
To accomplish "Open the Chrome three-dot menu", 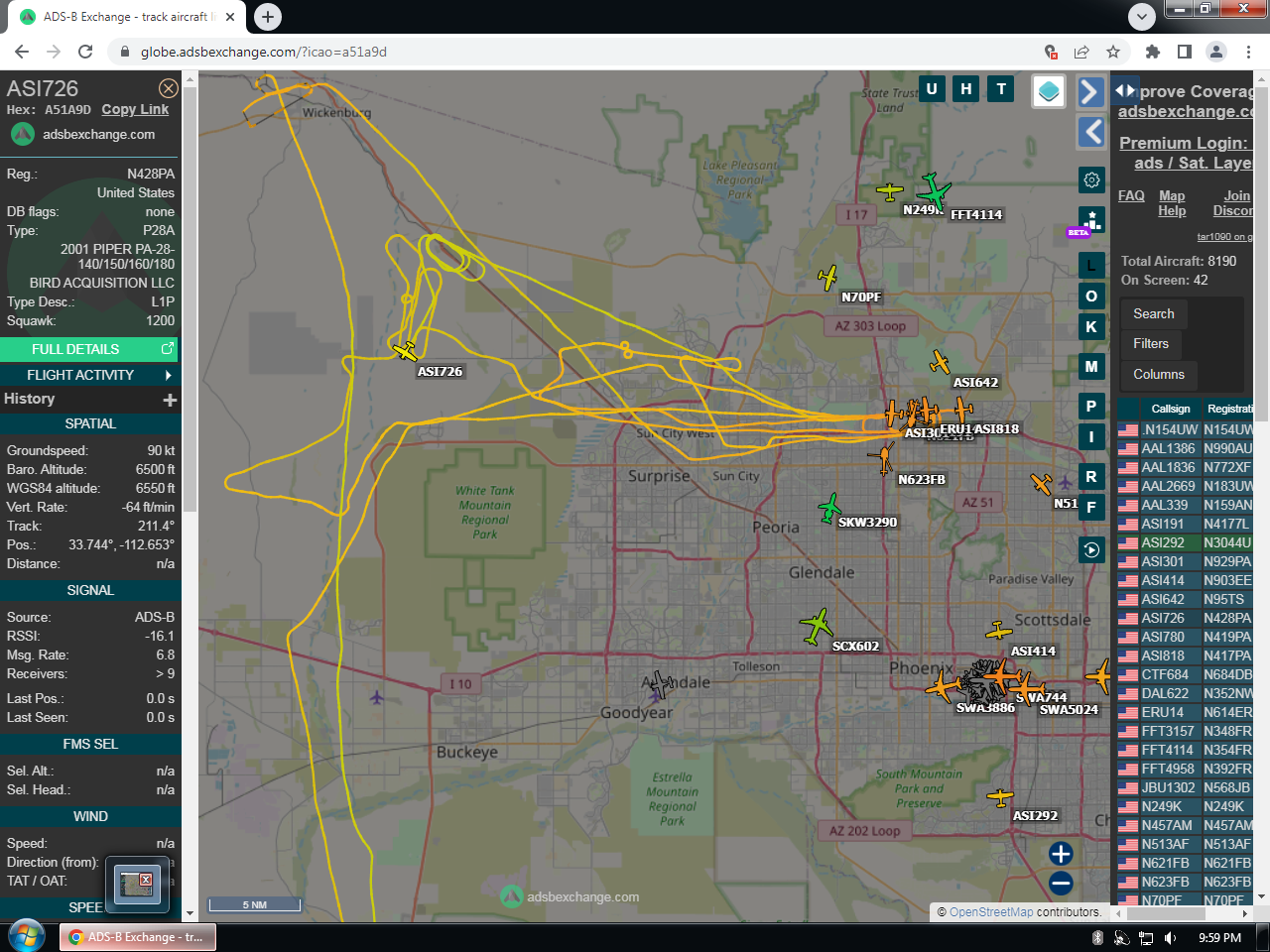I will click(x=1249, y=52).
